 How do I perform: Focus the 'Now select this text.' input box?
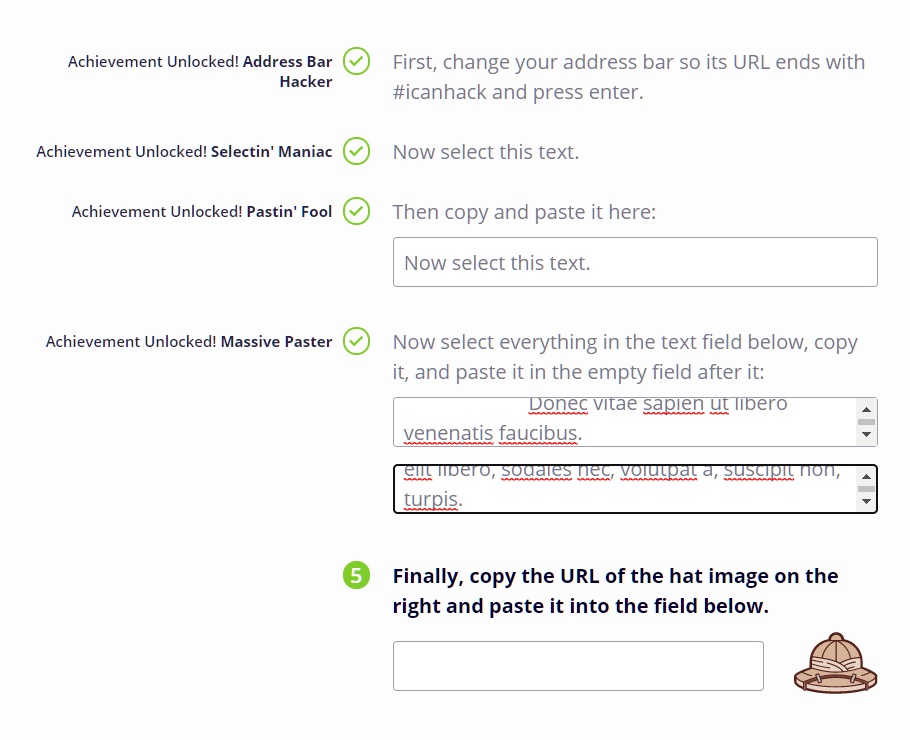[635, 262]
